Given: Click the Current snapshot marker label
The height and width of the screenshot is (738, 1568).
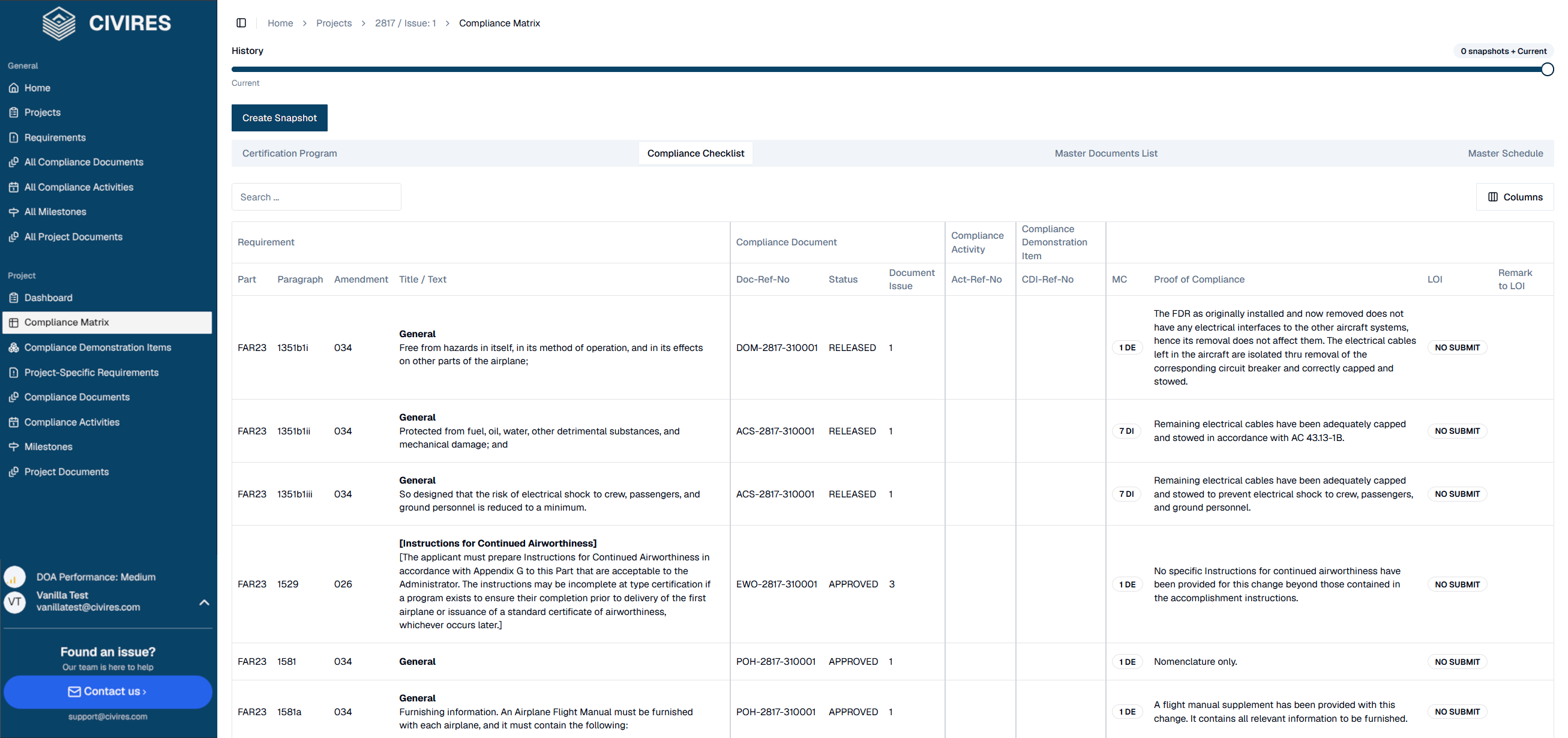Looking at the screenshot, I should point(245,83).
